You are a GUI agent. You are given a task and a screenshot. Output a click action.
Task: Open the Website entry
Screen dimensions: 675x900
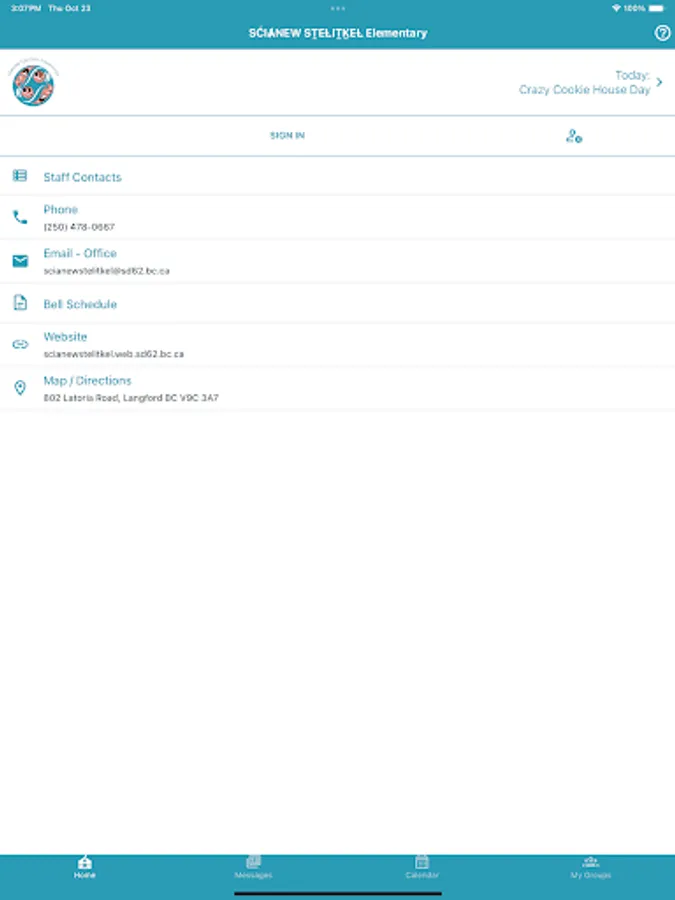(338, 345)
